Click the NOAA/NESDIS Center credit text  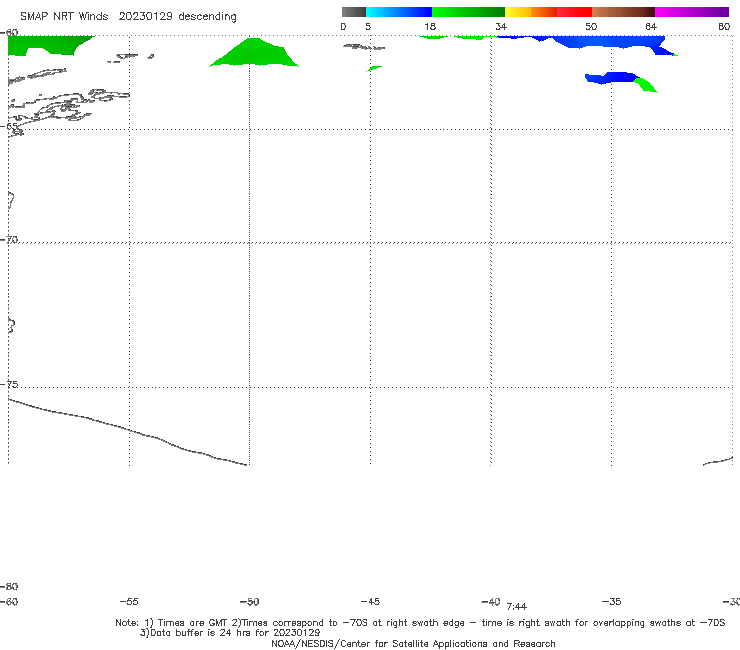click(413, 644)
